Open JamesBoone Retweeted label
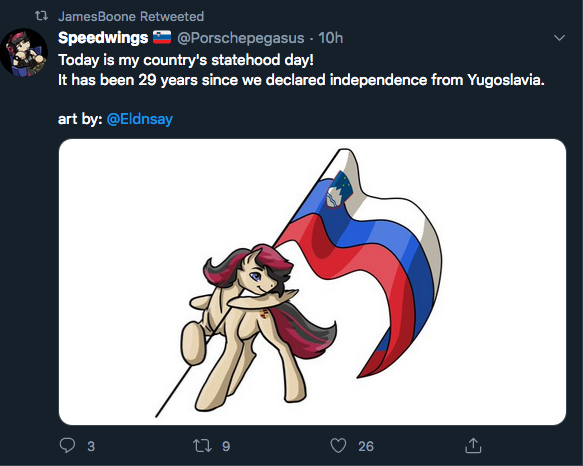The image size is (583, 466). coord(131,16)
